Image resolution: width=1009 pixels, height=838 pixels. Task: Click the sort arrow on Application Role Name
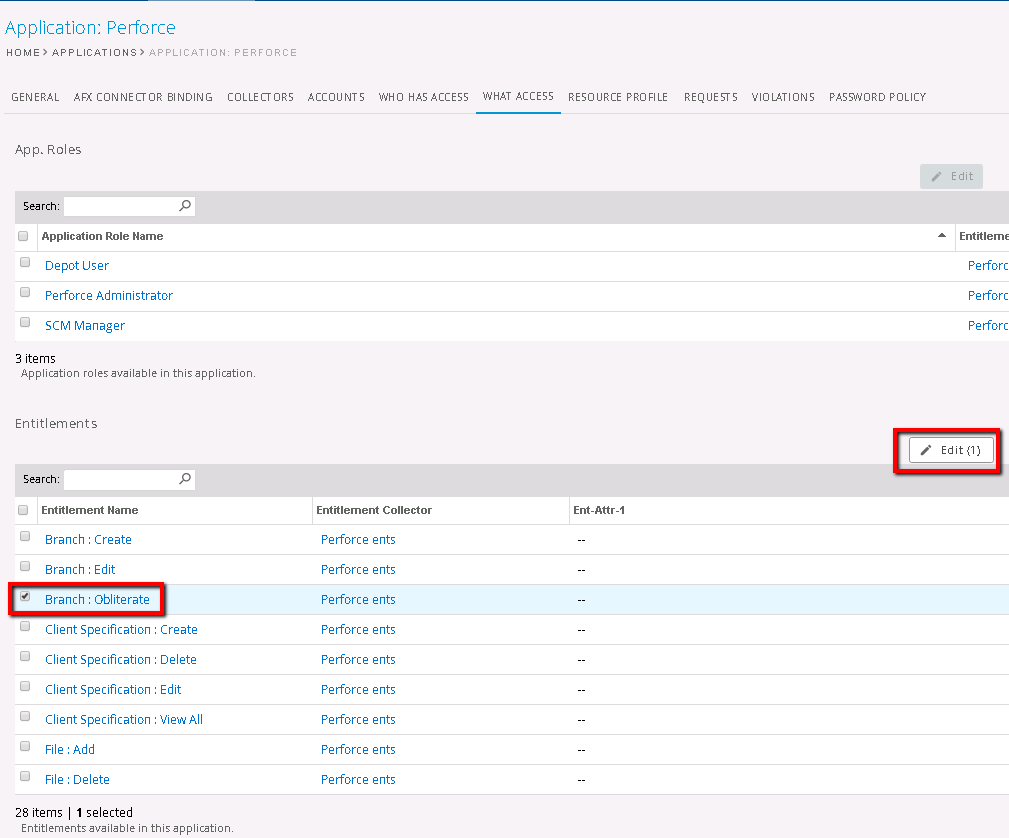(x=941, y=236)
